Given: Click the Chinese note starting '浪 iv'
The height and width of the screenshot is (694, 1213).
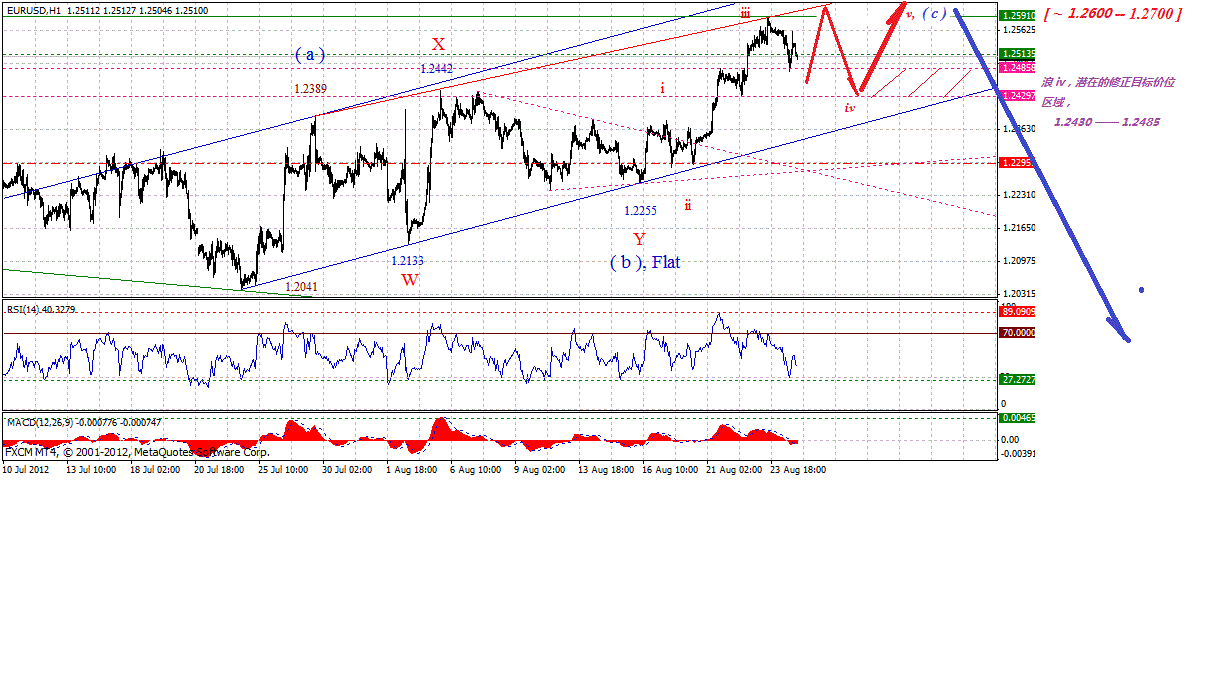Looking at the screenshot, I should pos(1108,91).
